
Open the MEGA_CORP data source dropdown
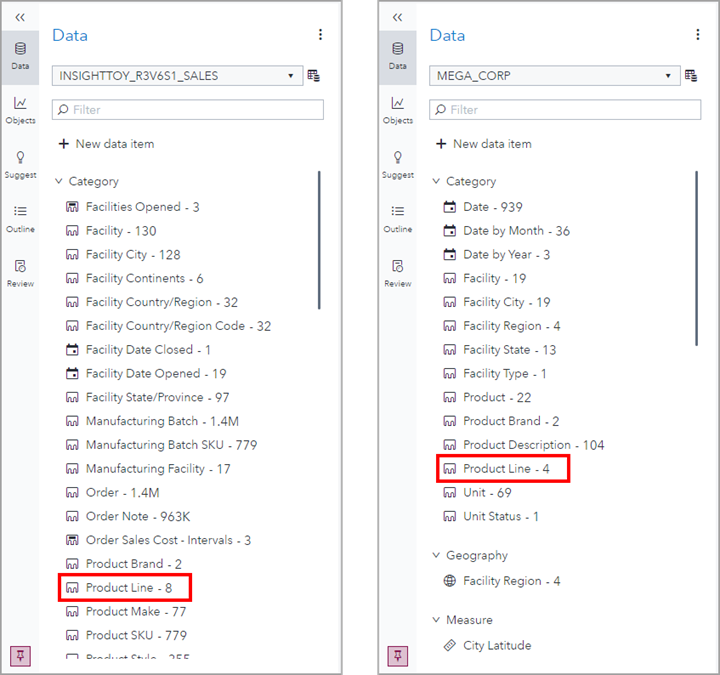(x=555, y=75)
